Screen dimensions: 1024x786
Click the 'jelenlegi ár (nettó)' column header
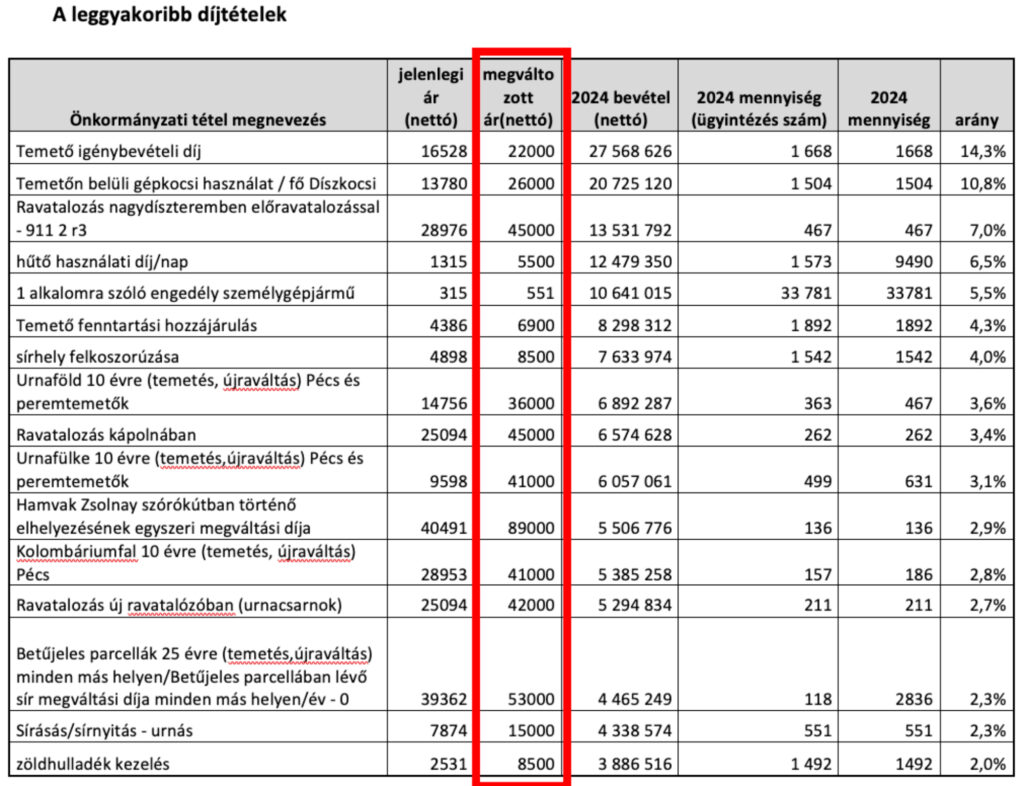coord(431,97)
